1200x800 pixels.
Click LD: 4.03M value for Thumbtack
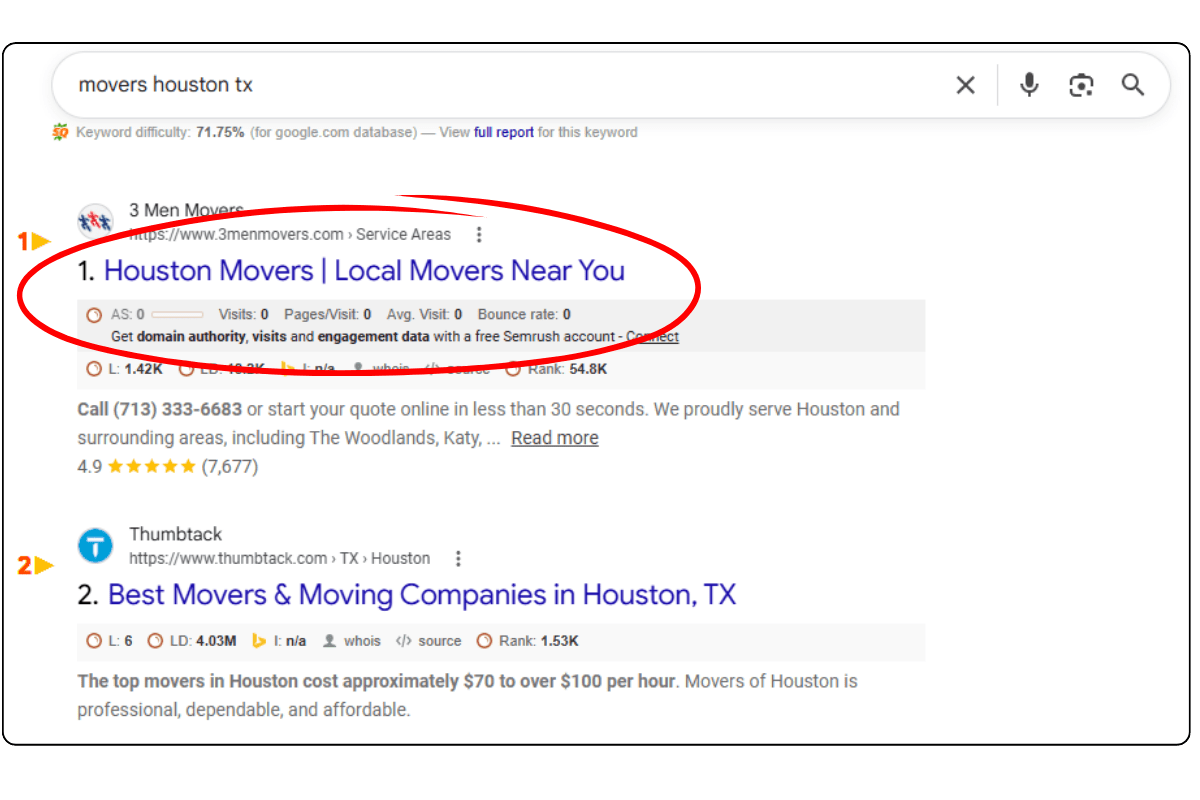click(x=202, y=641)
